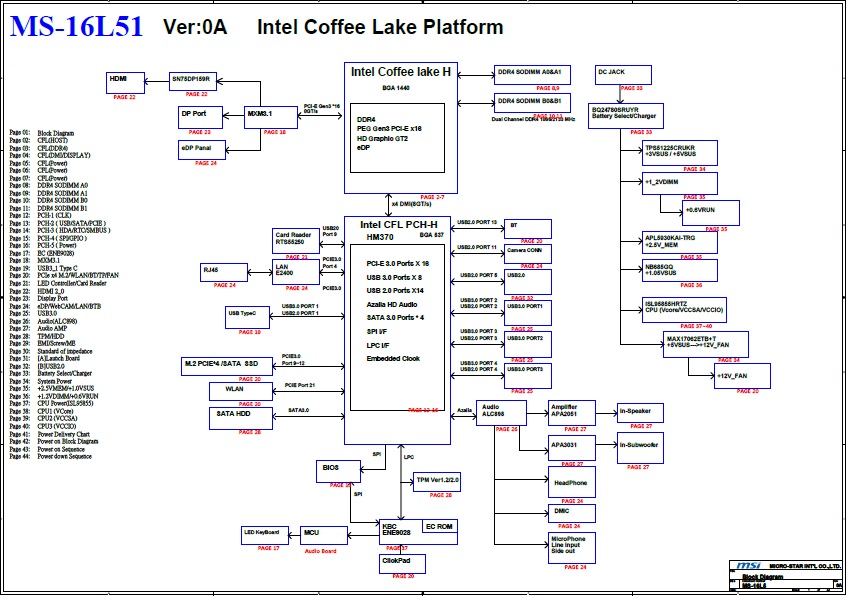Viewport: 851px width, 602px height.
Task: Click the ClickPad block
Action: tap(402, 563)
